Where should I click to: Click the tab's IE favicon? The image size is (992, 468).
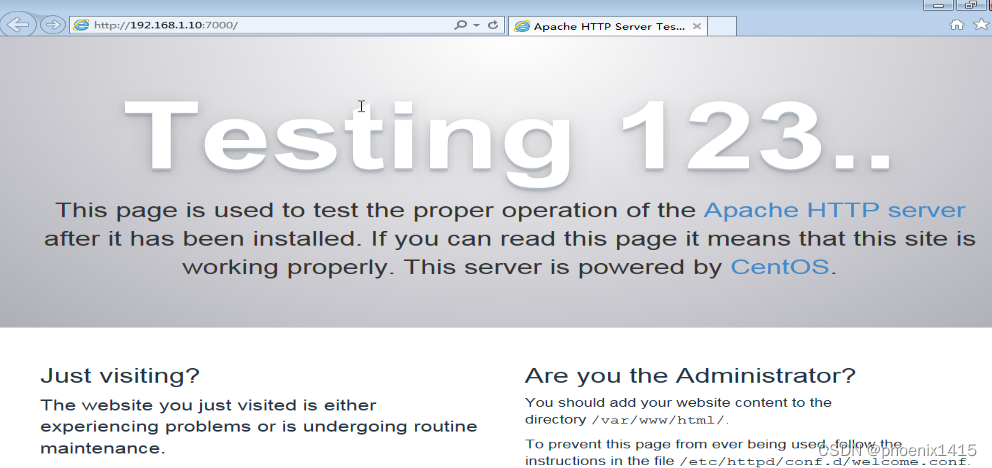522,27
